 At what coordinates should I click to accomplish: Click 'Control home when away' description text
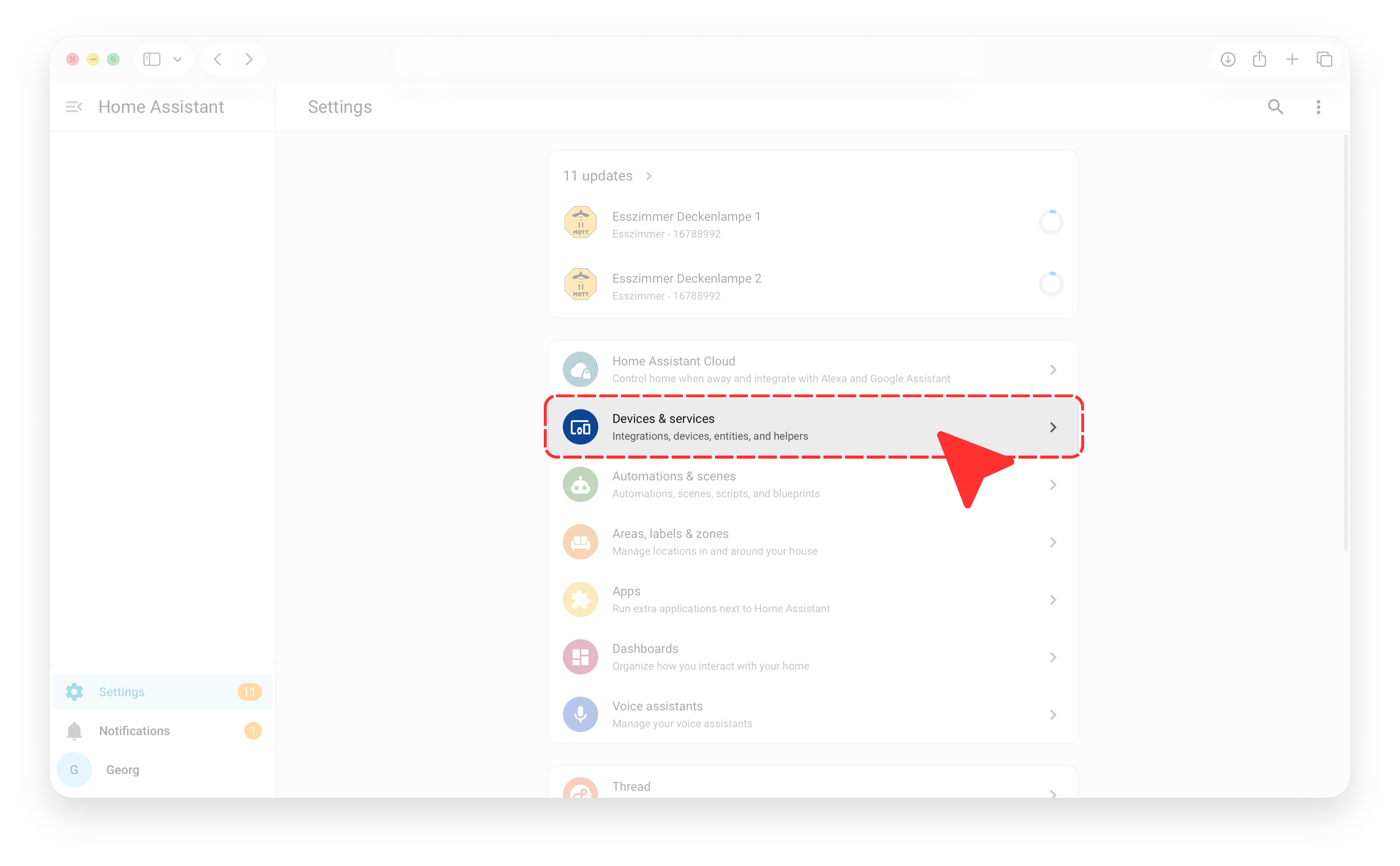[x=781, y=379]
